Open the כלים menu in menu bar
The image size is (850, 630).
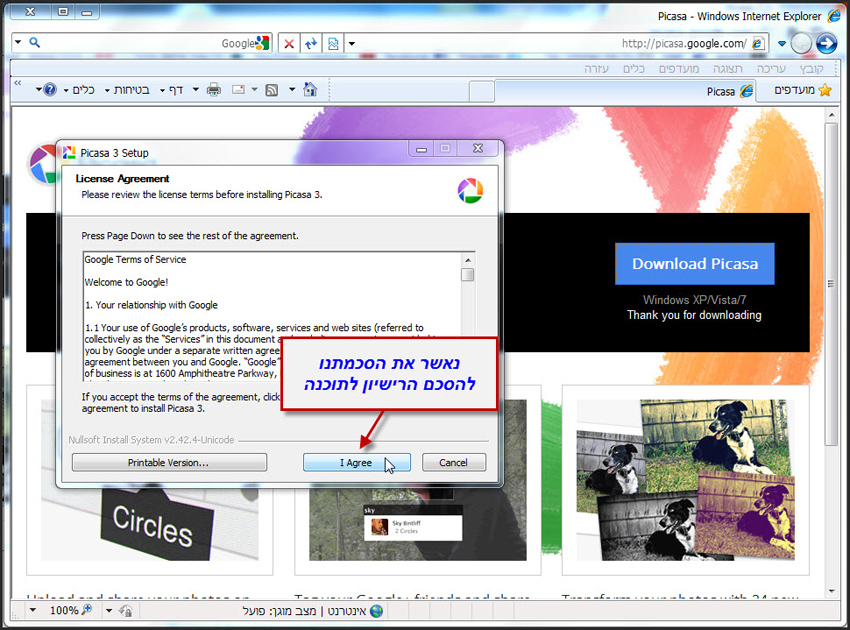(634, 68)
